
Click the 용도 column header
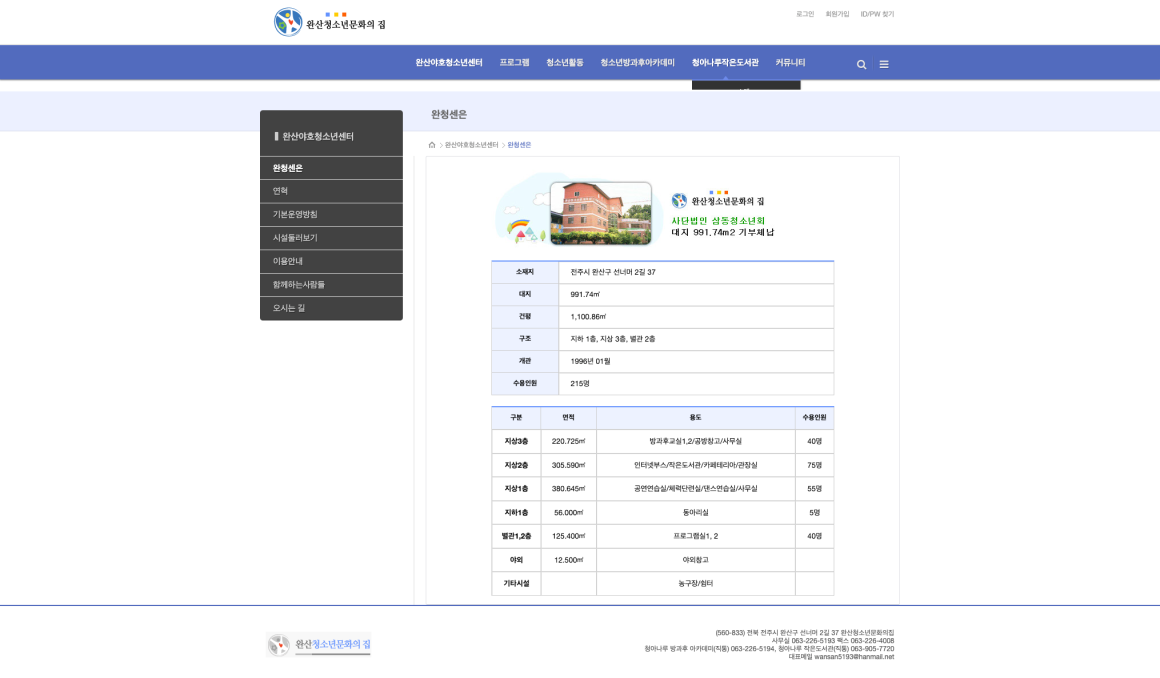[695, 417]
